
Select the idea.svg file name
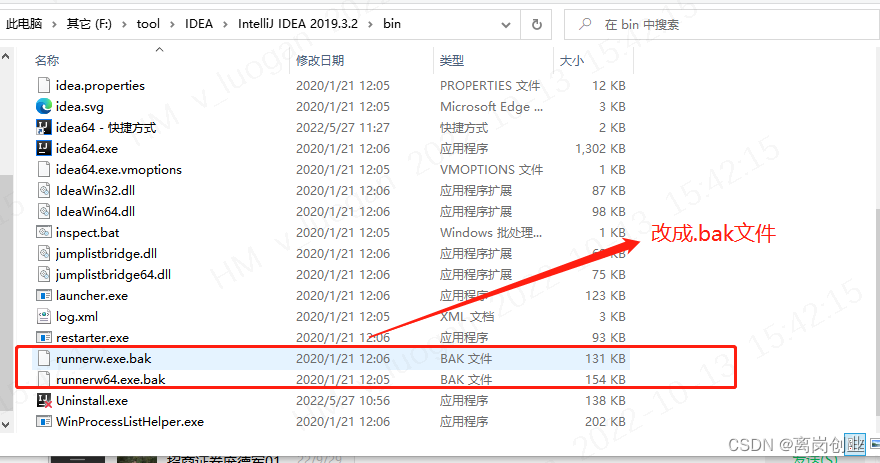coord(80,106)
